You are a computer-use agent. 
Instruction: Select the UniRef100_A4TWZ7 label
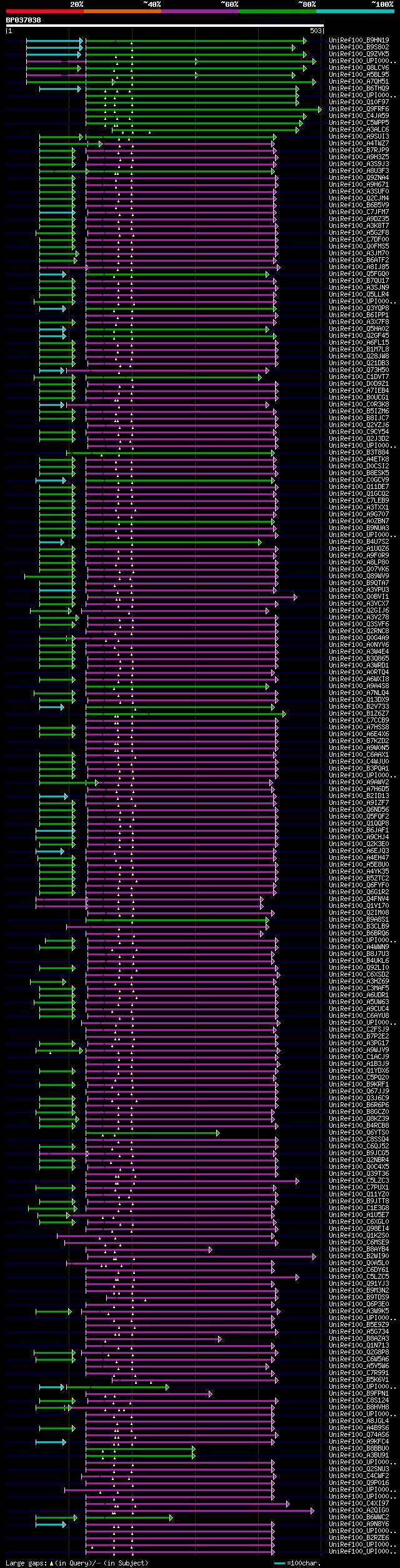coord(359,143)
